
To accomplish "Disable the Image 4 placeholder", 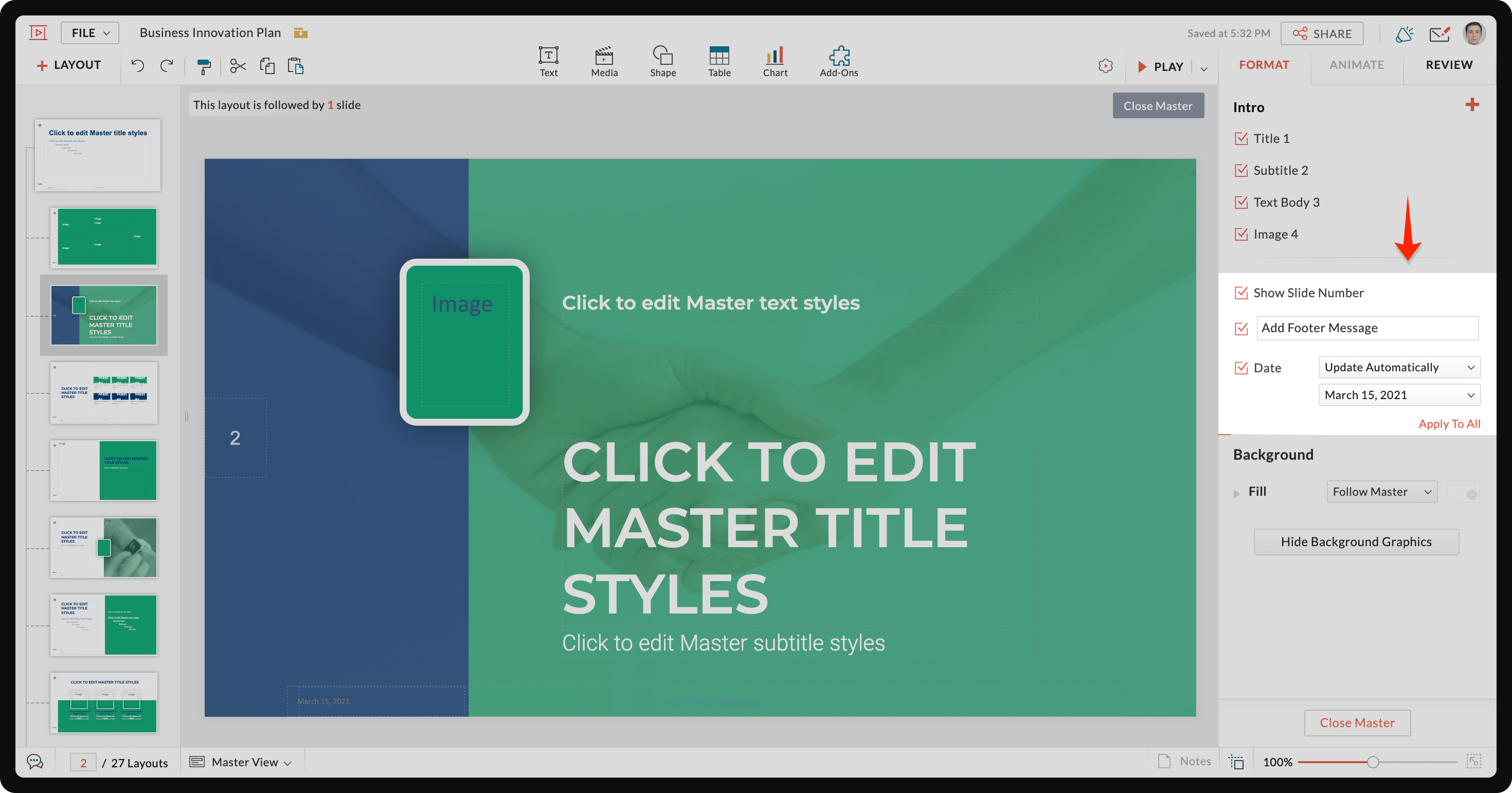I will [1241, 233].
